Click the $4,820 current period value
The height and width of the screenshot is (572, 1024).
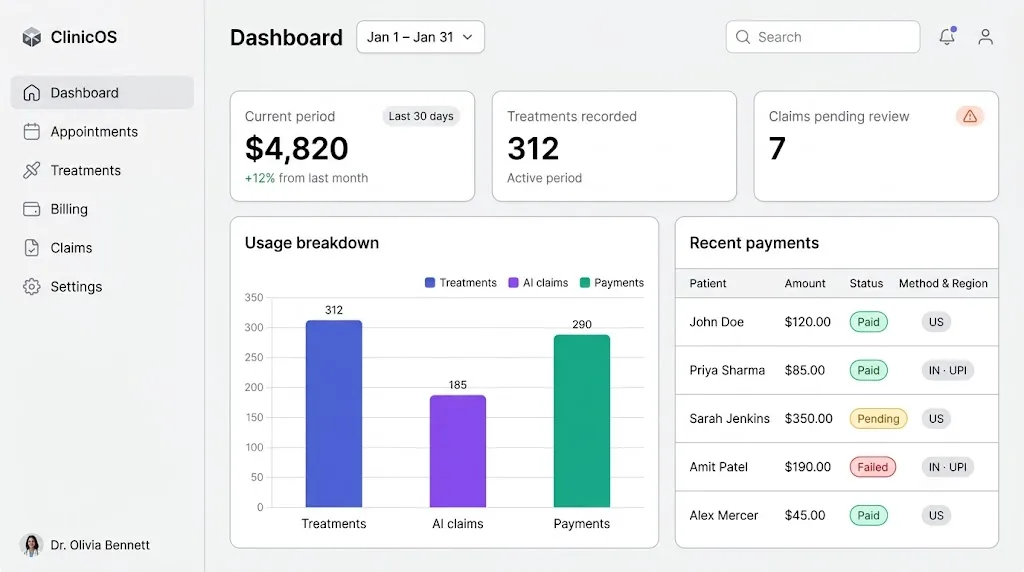[x=296, y=148]
